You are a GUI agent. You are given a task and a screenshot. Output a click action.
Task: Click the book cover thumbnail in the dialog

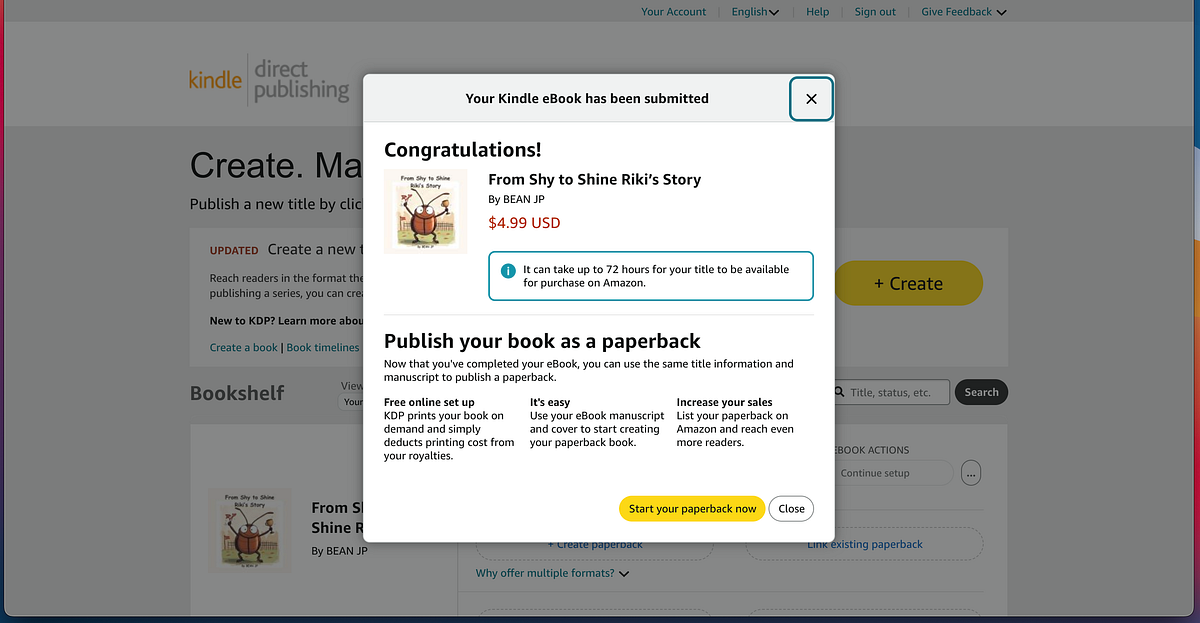425,211
